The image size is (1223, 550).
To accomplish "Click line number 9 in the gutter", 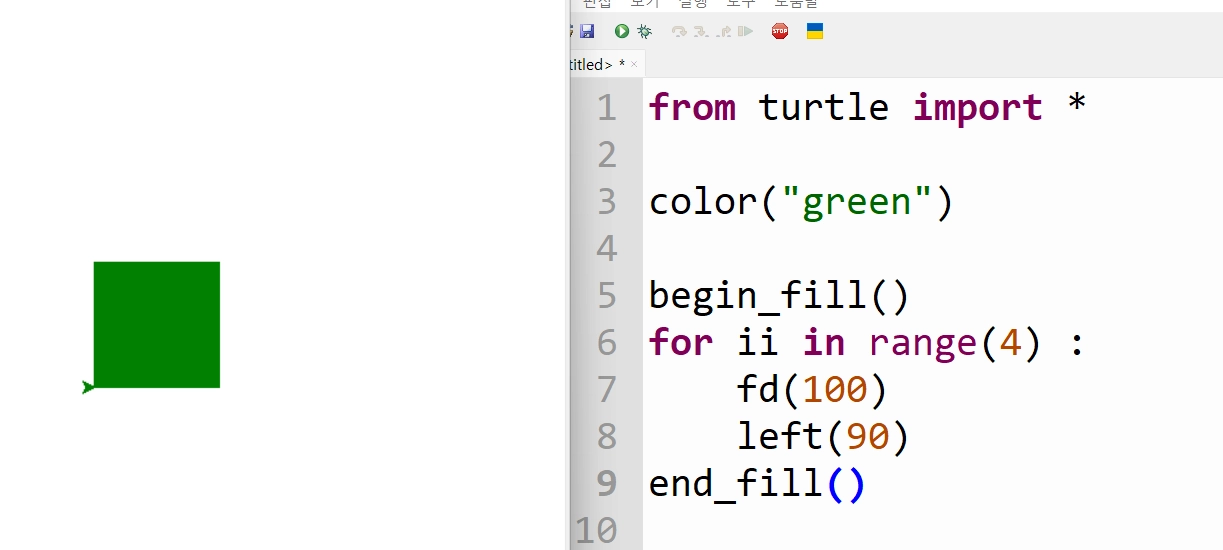I will [607, 484].
